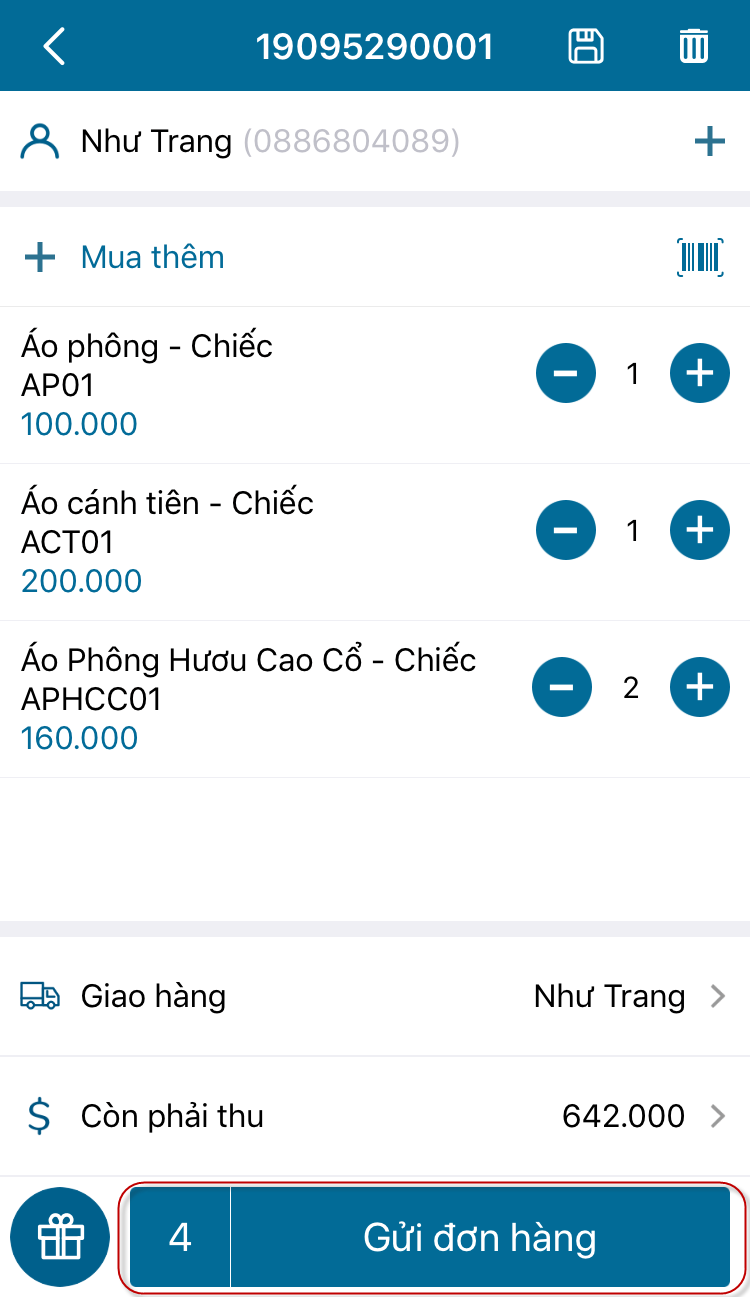Expand the Còn phải thu chevron

[717, 1115]
